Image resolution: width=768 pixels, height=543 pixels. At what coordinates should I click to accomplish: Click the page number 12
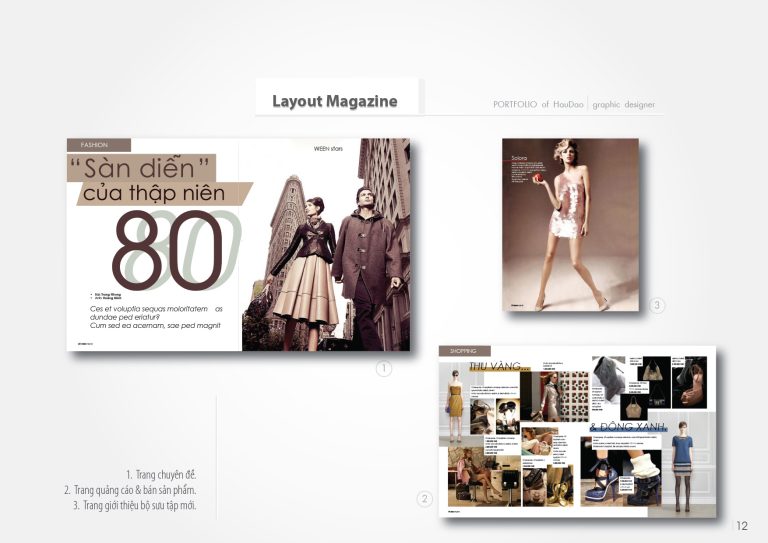click(x=741, y=526)
